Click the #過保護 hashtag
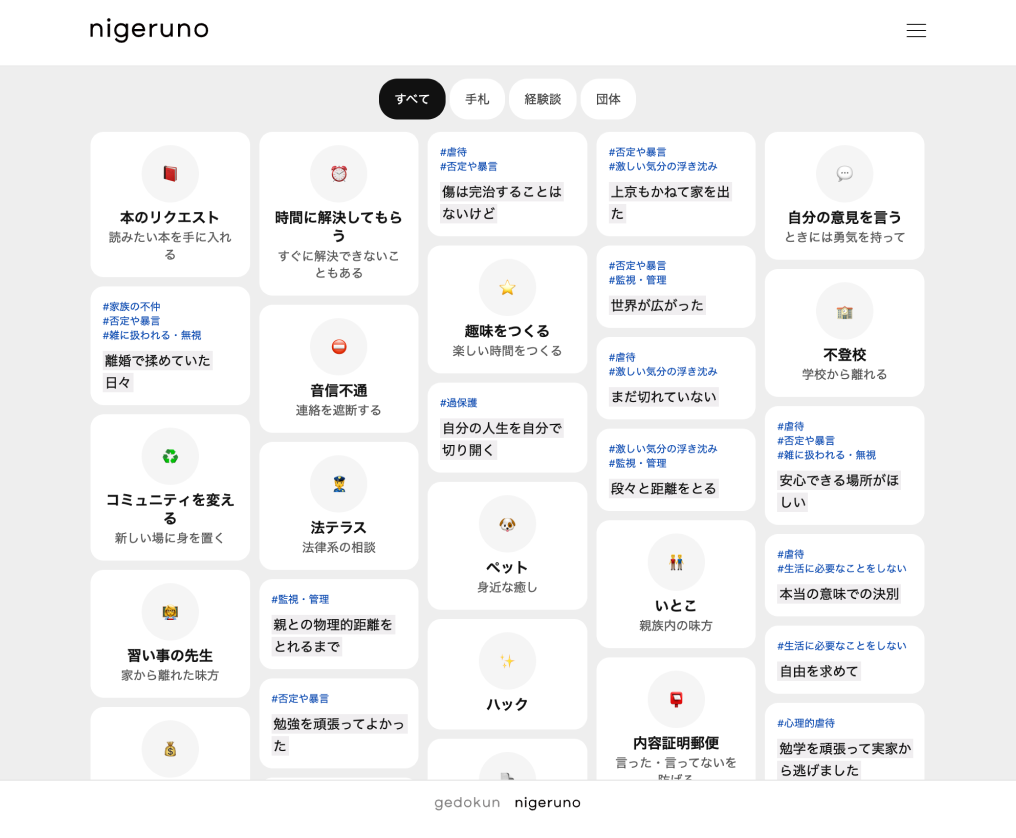Viewport: 1016px width, 838px height. (x=459, y=403)
